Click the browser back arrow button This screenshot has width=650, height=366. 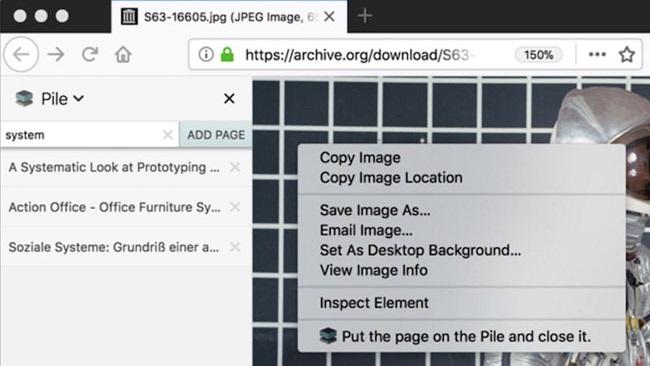click(21, 54)
